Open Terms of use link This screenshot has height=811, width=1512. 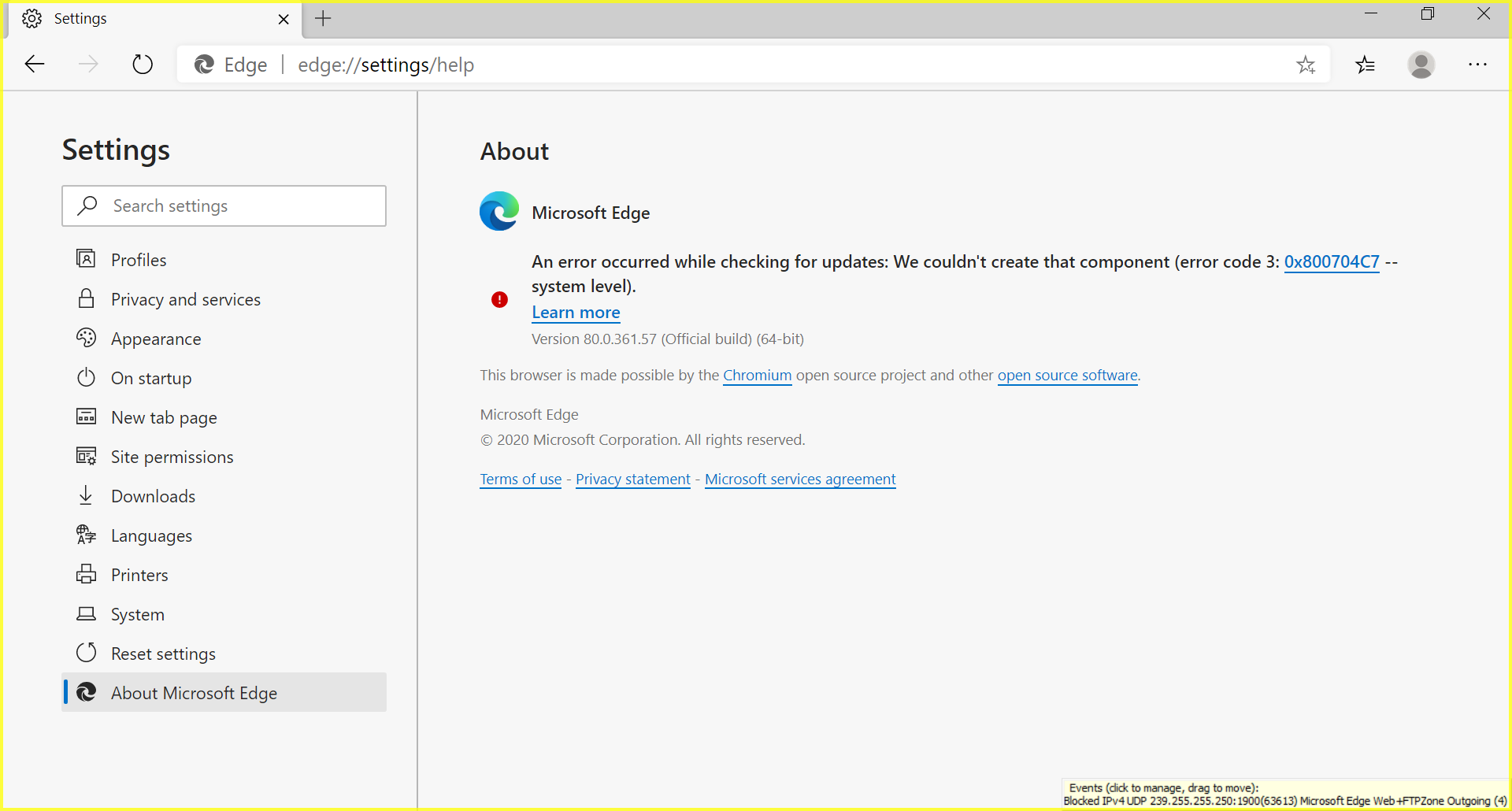pos(521,479)
